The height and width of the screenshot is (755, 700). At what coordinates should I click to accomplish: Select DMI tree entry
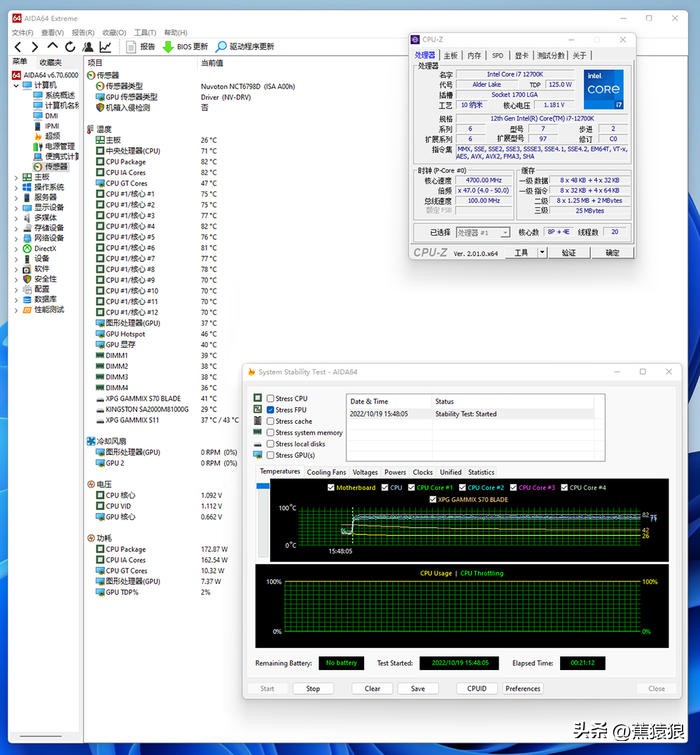tap(46, 116)
